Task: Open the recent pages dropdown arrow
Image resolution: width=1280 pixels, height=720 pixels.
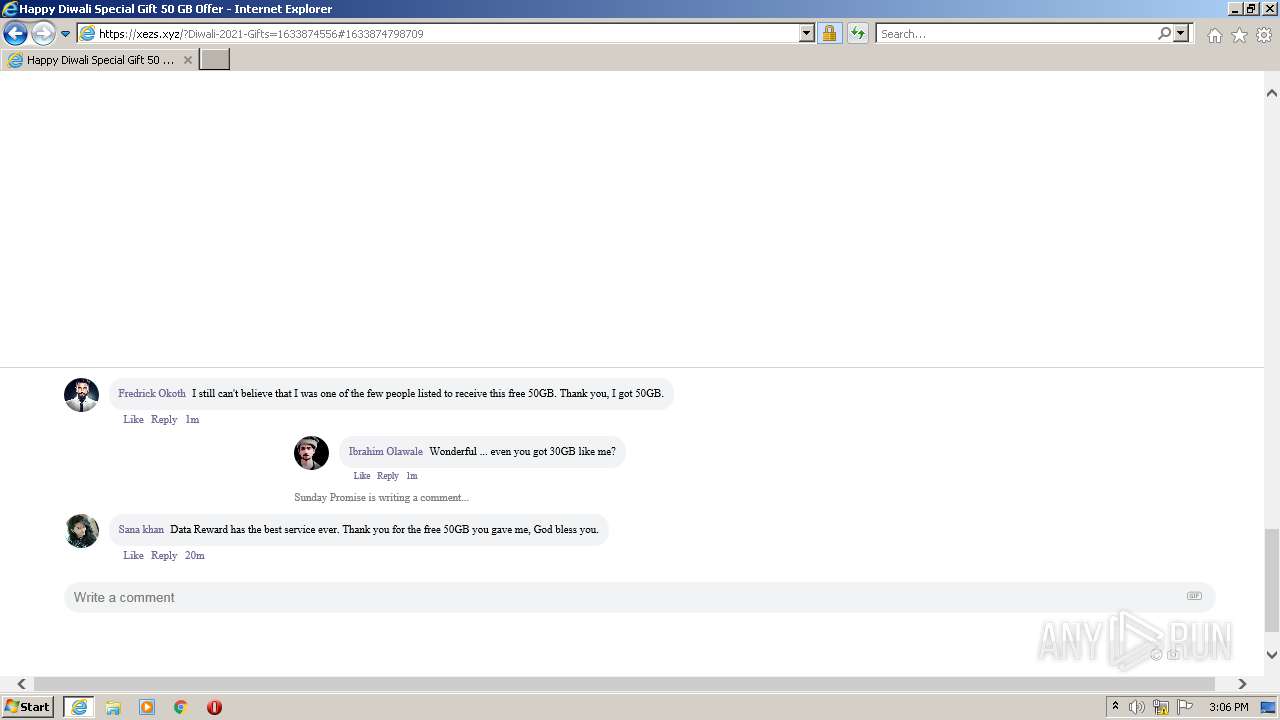Action: click(65, 34)
